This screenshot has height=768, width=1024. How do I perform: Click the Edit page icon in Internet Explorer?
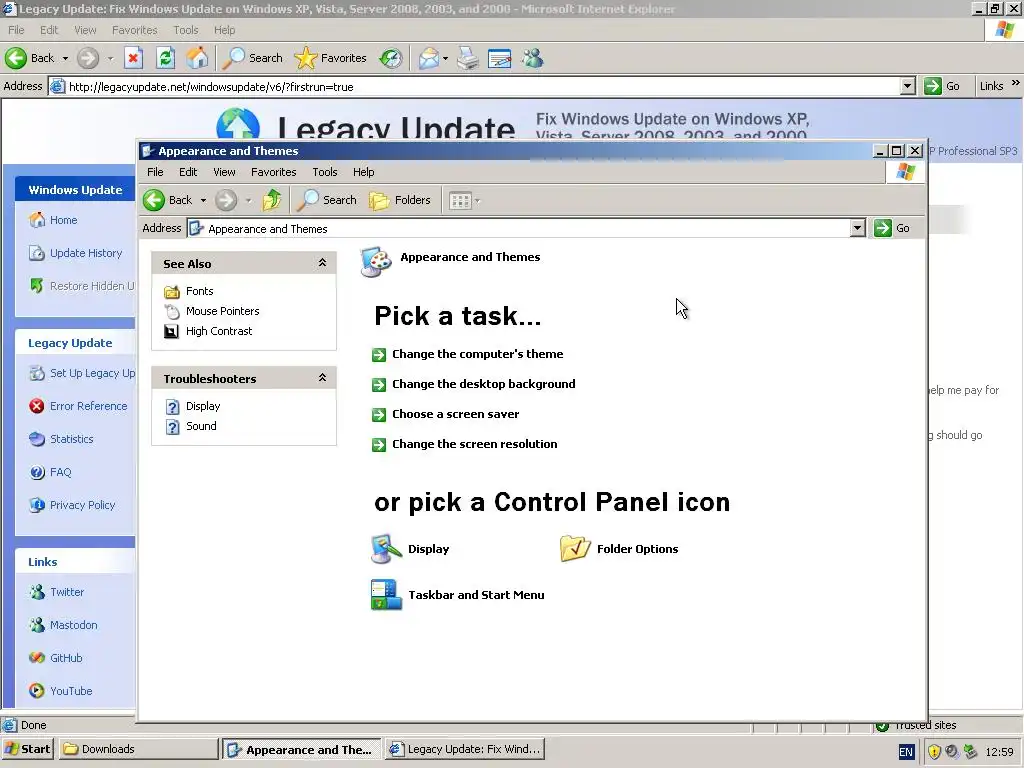pos(500,58)
